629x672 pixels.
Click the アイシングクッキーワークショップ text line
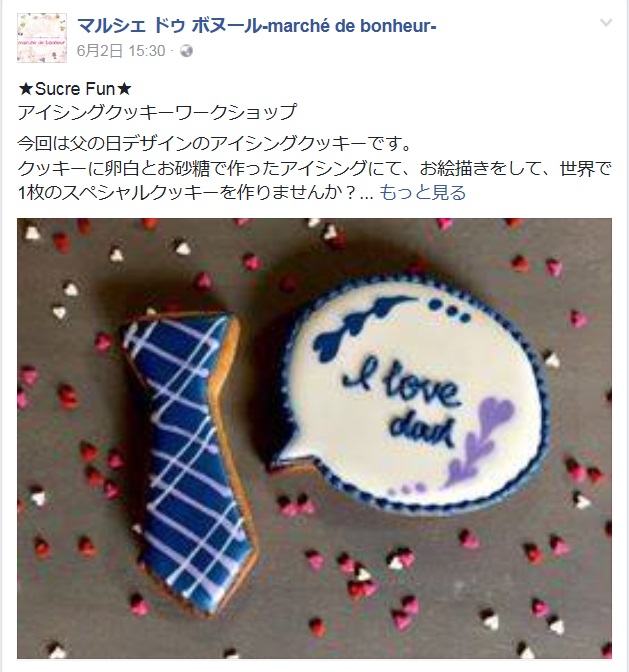[156, 112]
